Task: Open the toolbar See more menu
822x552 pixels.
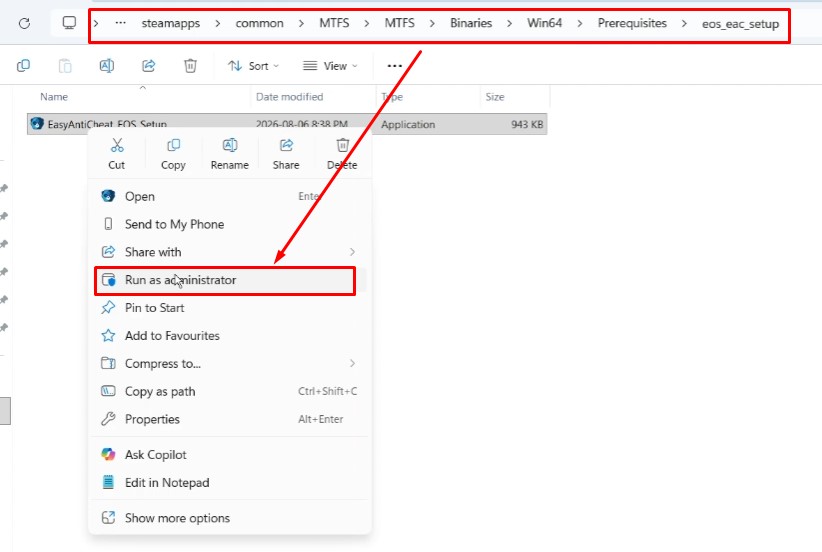Action: pyautogui.click(x=395, y=66)
